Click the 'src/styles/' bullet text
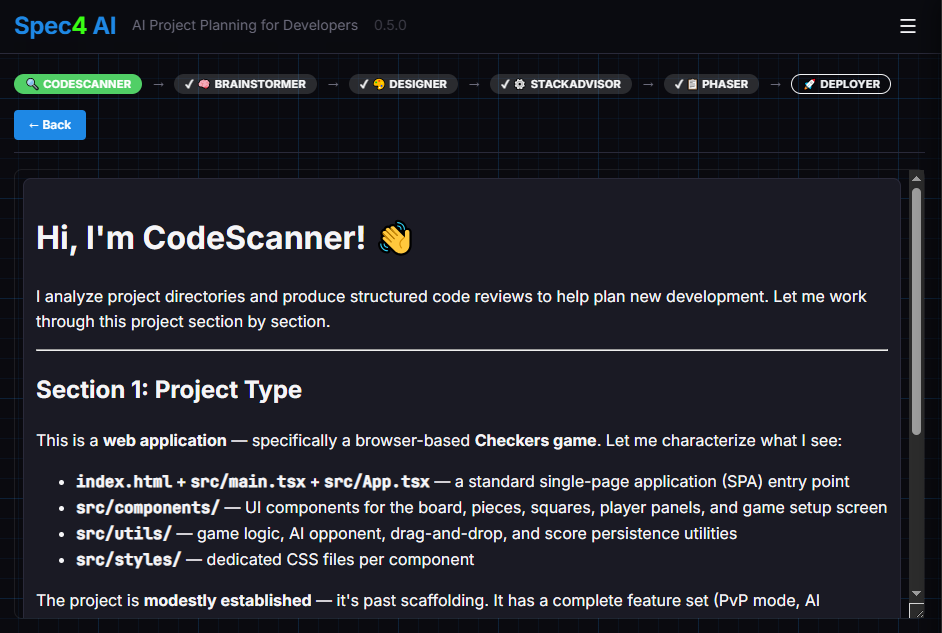The image size is (942, 633). (x=129, y=559)
